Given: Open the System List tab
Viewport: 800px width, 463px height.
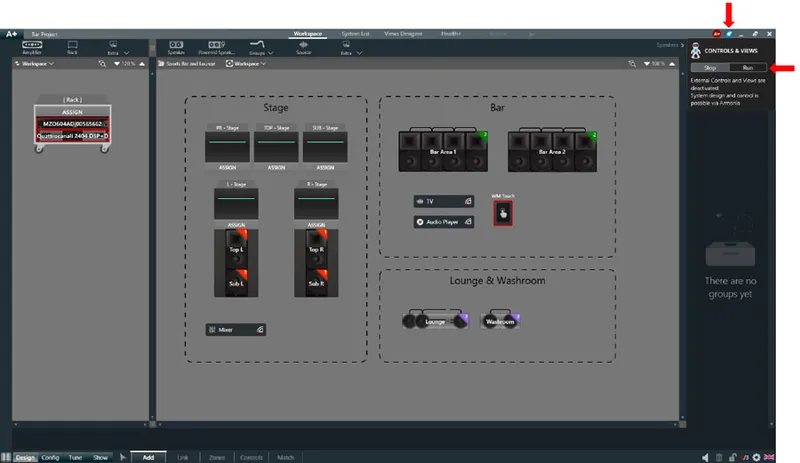Looking at the screenshot, I should (x=355, y=34).
